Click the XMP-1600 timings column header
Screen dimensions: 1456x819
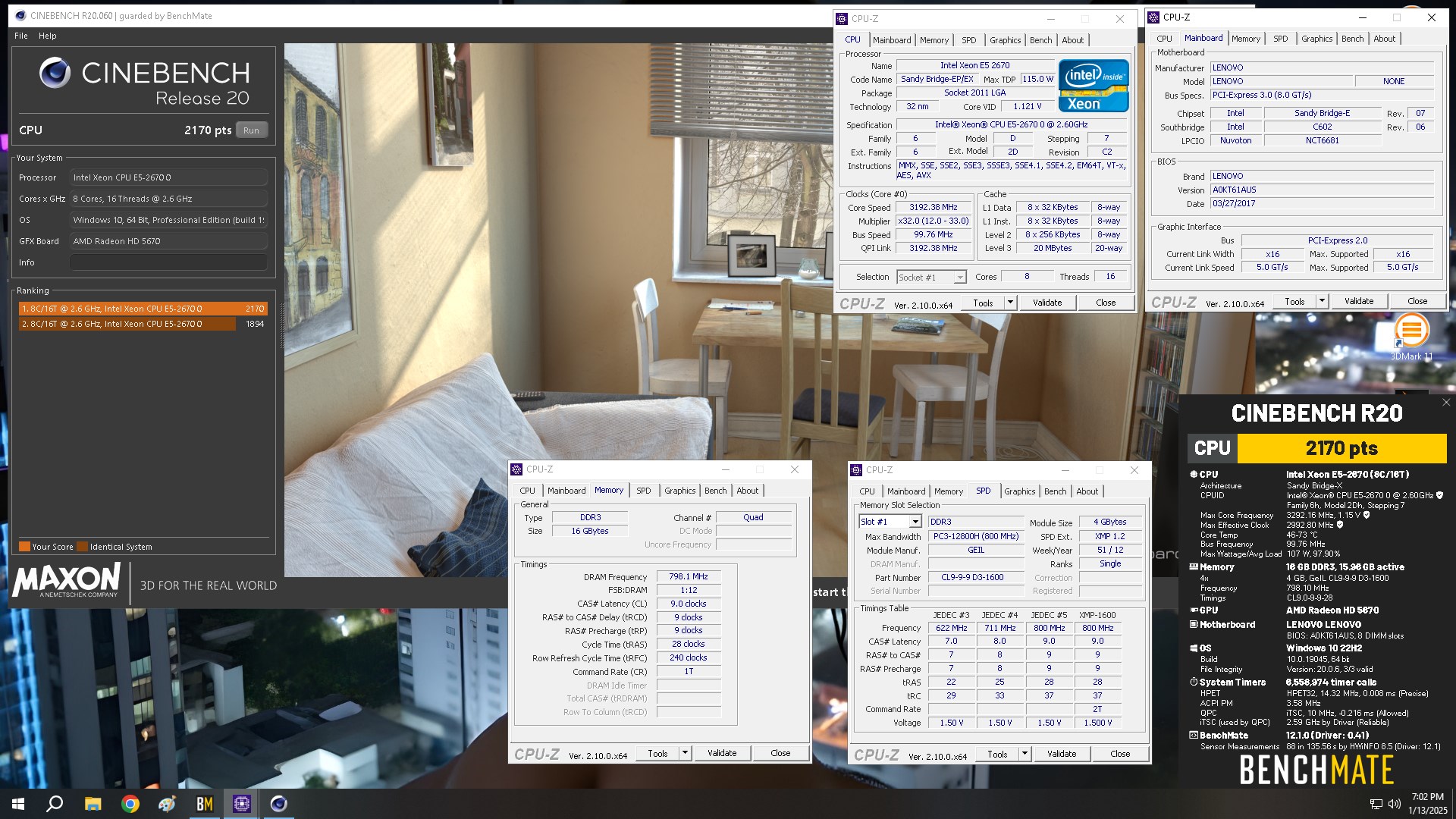1097,615
